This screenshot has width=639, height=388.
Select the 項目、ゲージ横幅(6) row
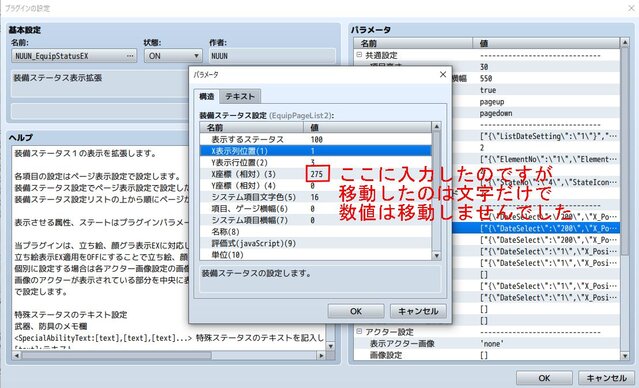click(315, 209)
